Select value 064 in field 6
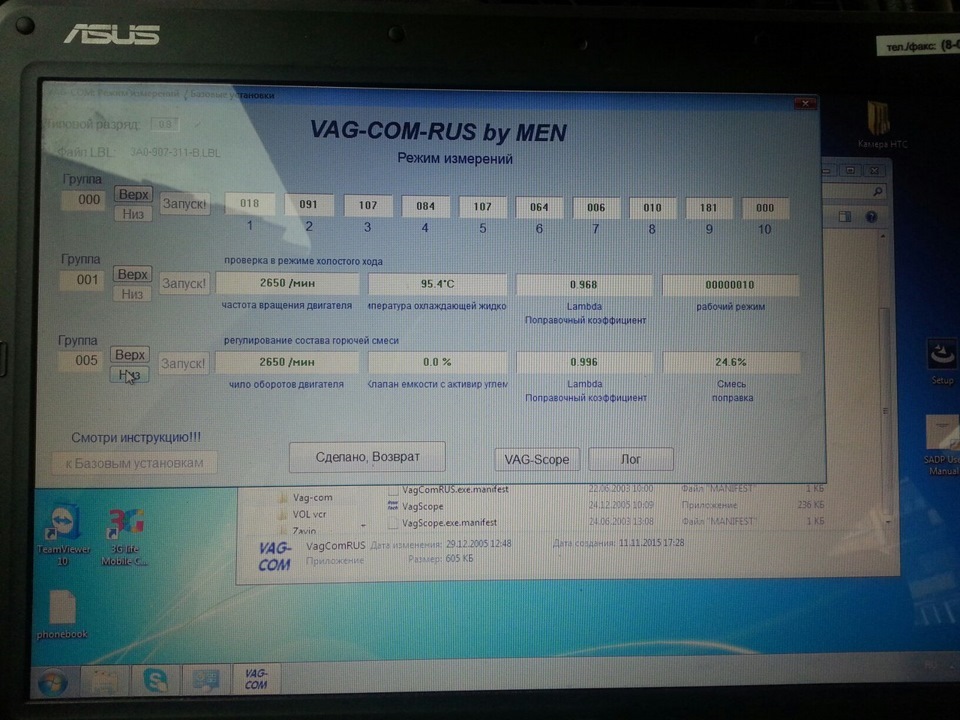Screen dimensions: 960x720 [539, 207]
